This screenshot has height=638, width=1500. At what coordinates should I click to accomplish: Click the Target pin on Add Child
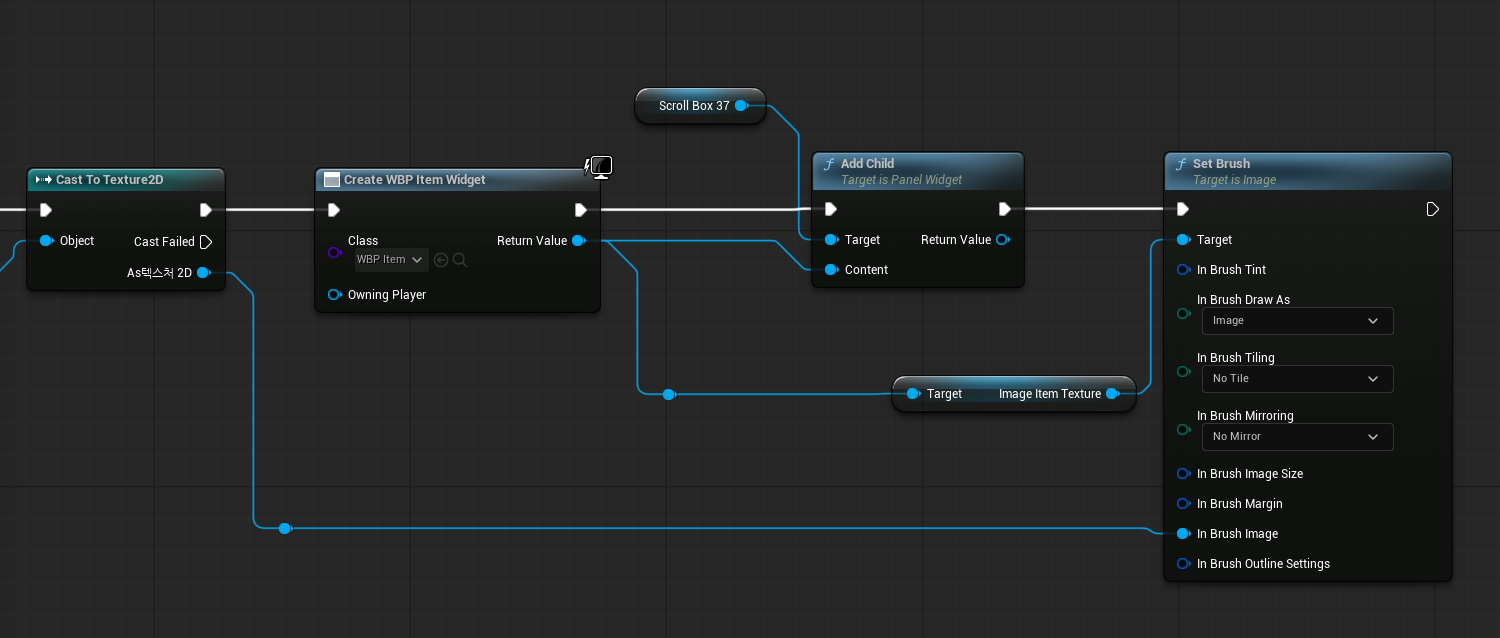coord(831,240)
